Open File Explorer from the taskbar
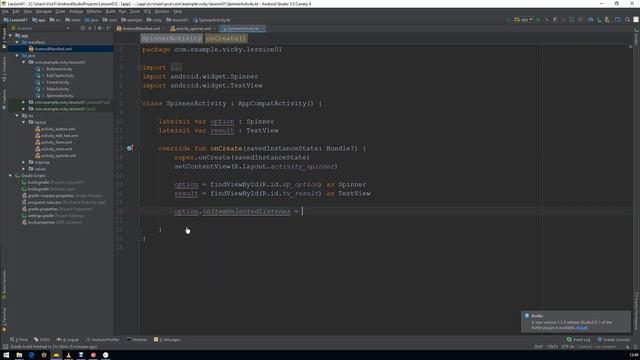 19,355
